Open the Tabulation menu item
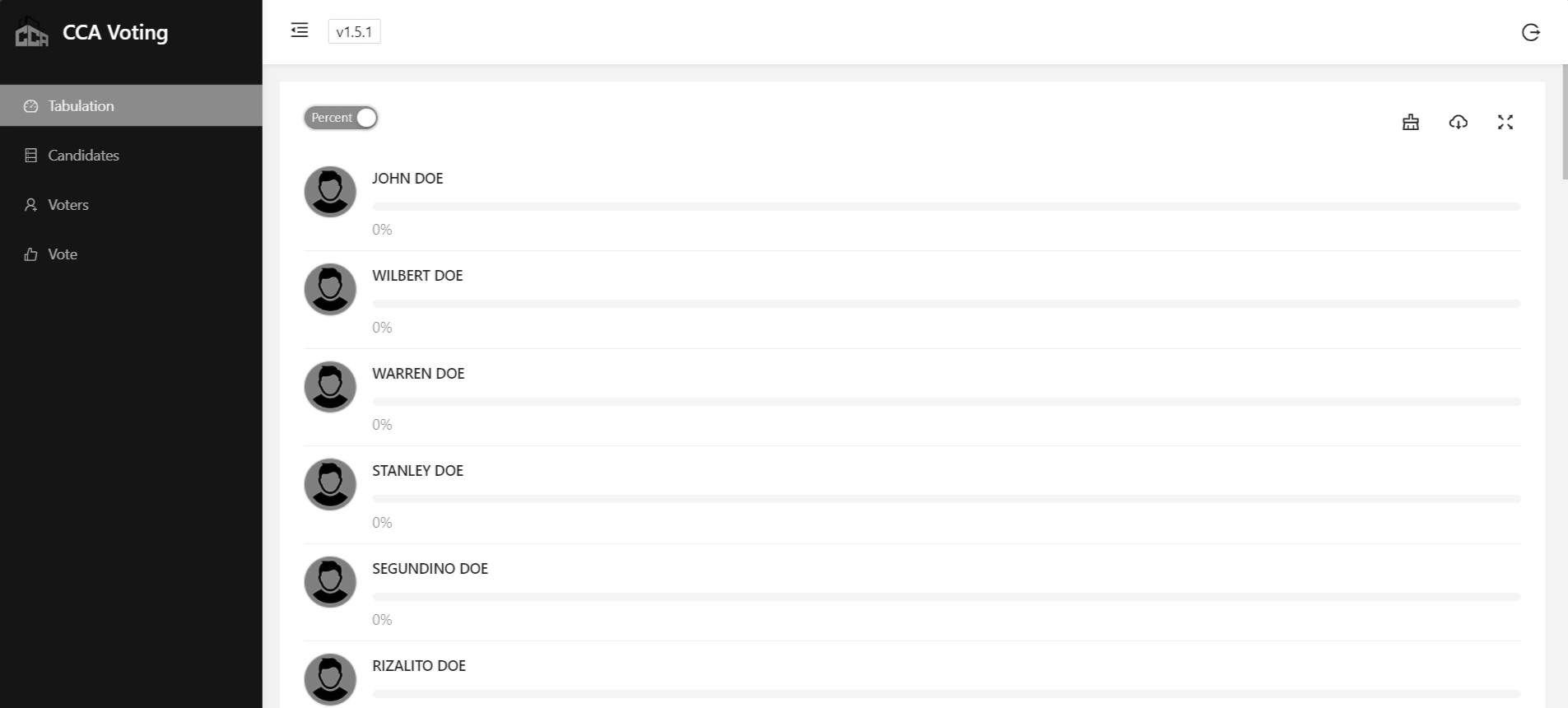This screenshot has height=708, width=1568. click(81, 105)
